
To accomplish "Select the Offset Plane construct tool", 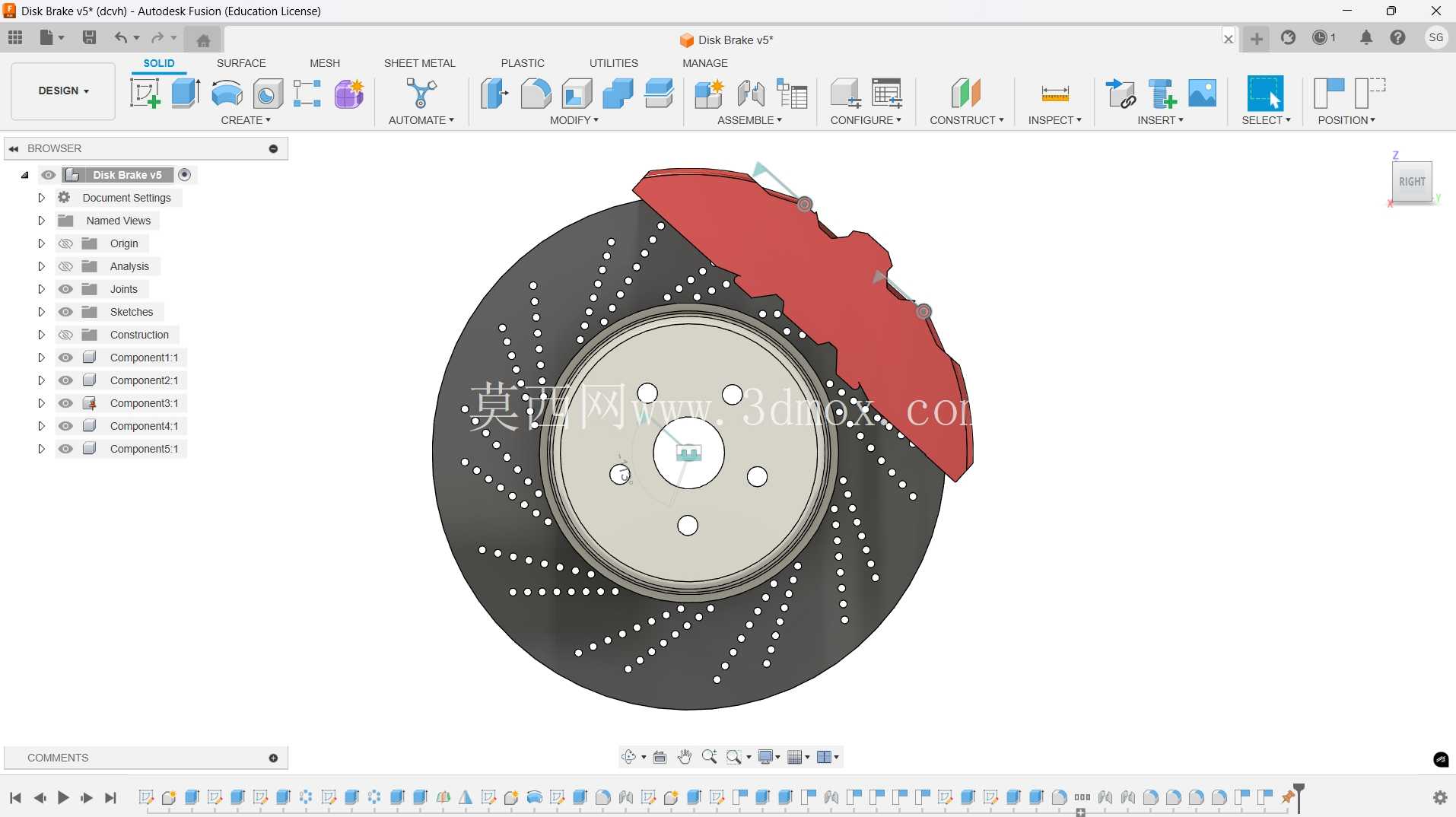I will pyautogui.click(x=966, y=94).
